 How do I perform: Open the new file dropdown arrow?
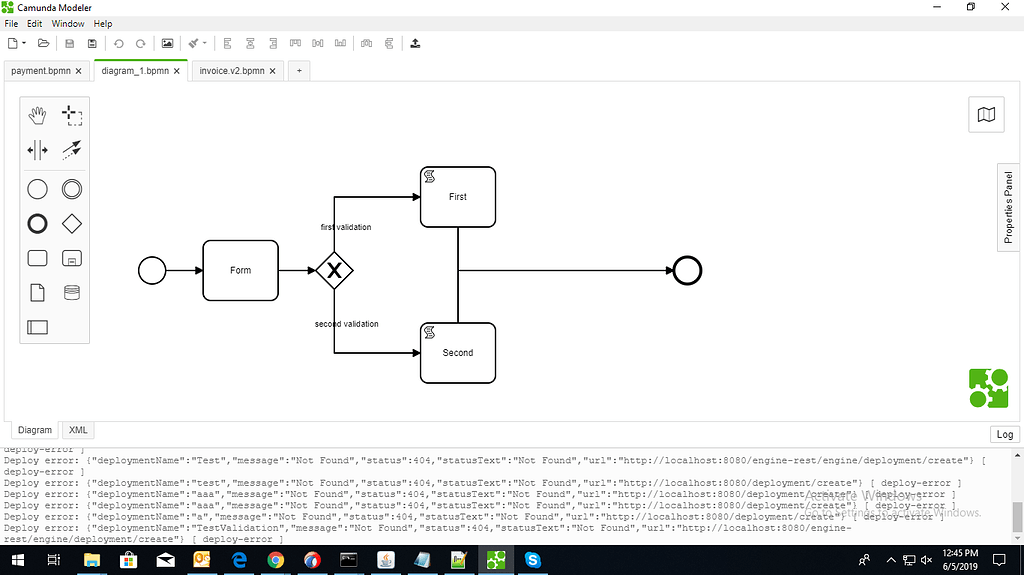pyautogui.click(x=25, y=43)
